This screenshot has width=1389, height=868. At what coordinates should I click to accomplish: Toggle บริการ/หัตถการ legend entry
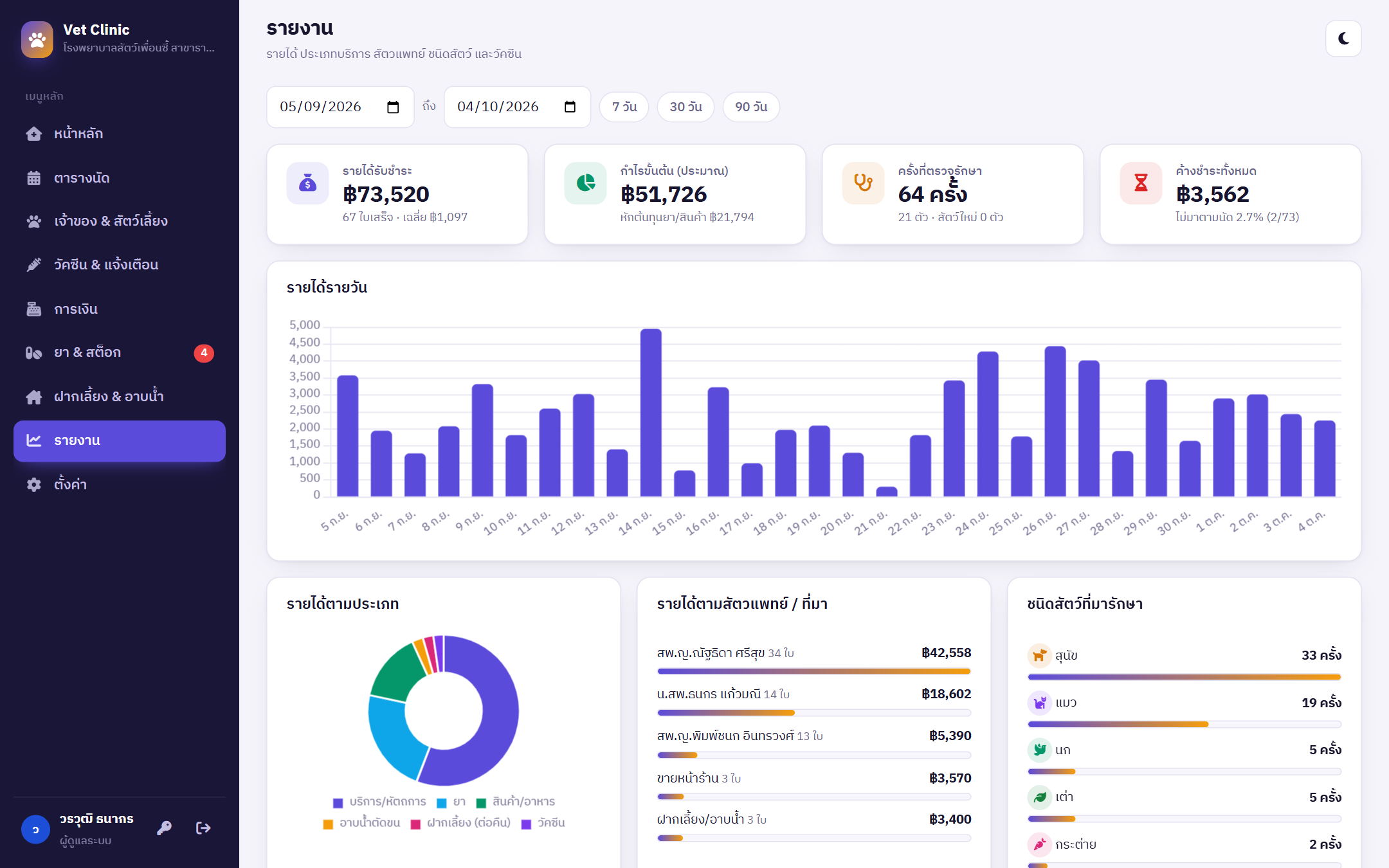(379, 802)
